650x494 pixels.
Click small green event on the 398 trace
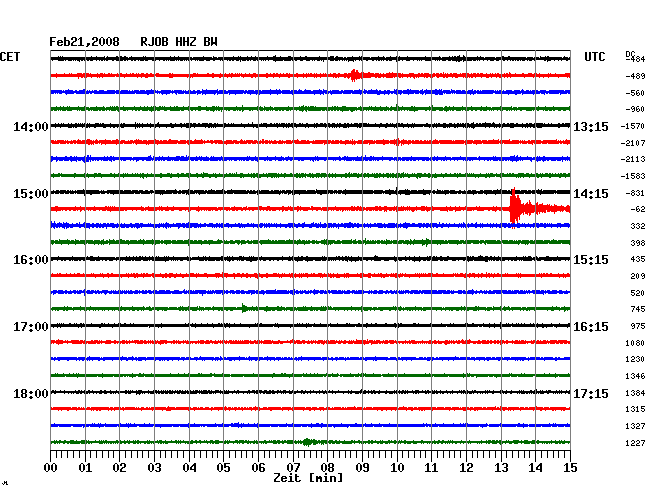coord(426,242)
